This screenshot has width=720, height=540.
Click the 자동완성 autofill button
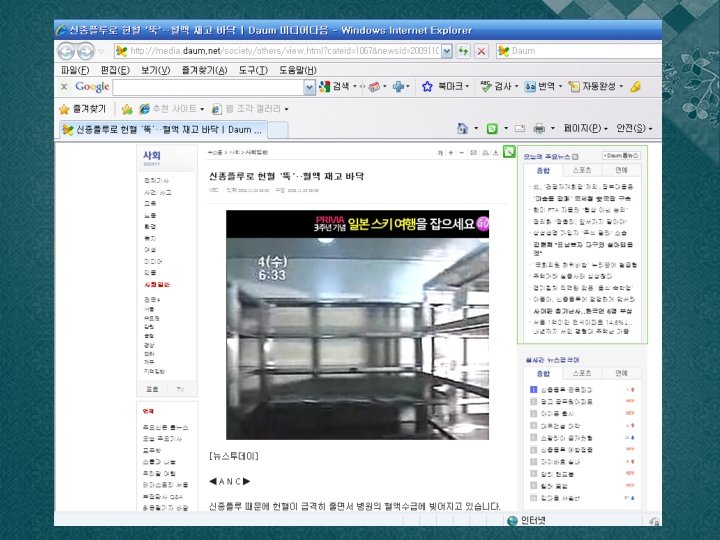(592, 86)
